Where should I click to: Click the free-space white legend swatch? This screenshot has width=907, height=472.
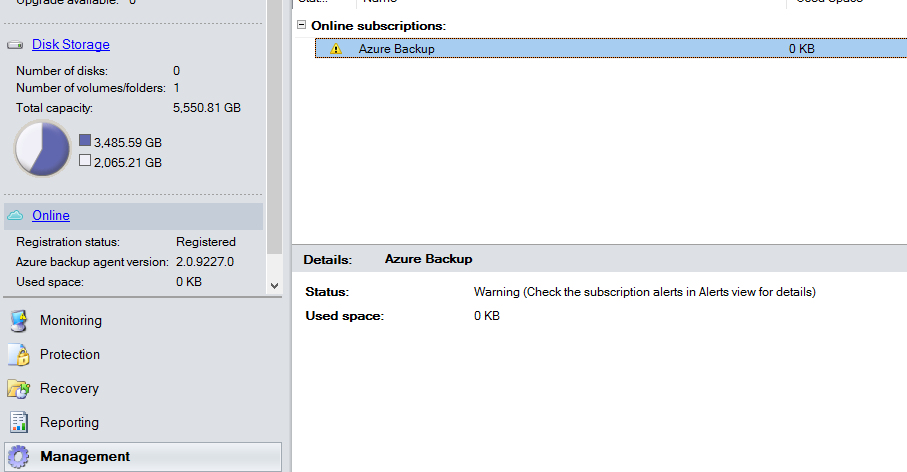[85, 160]
